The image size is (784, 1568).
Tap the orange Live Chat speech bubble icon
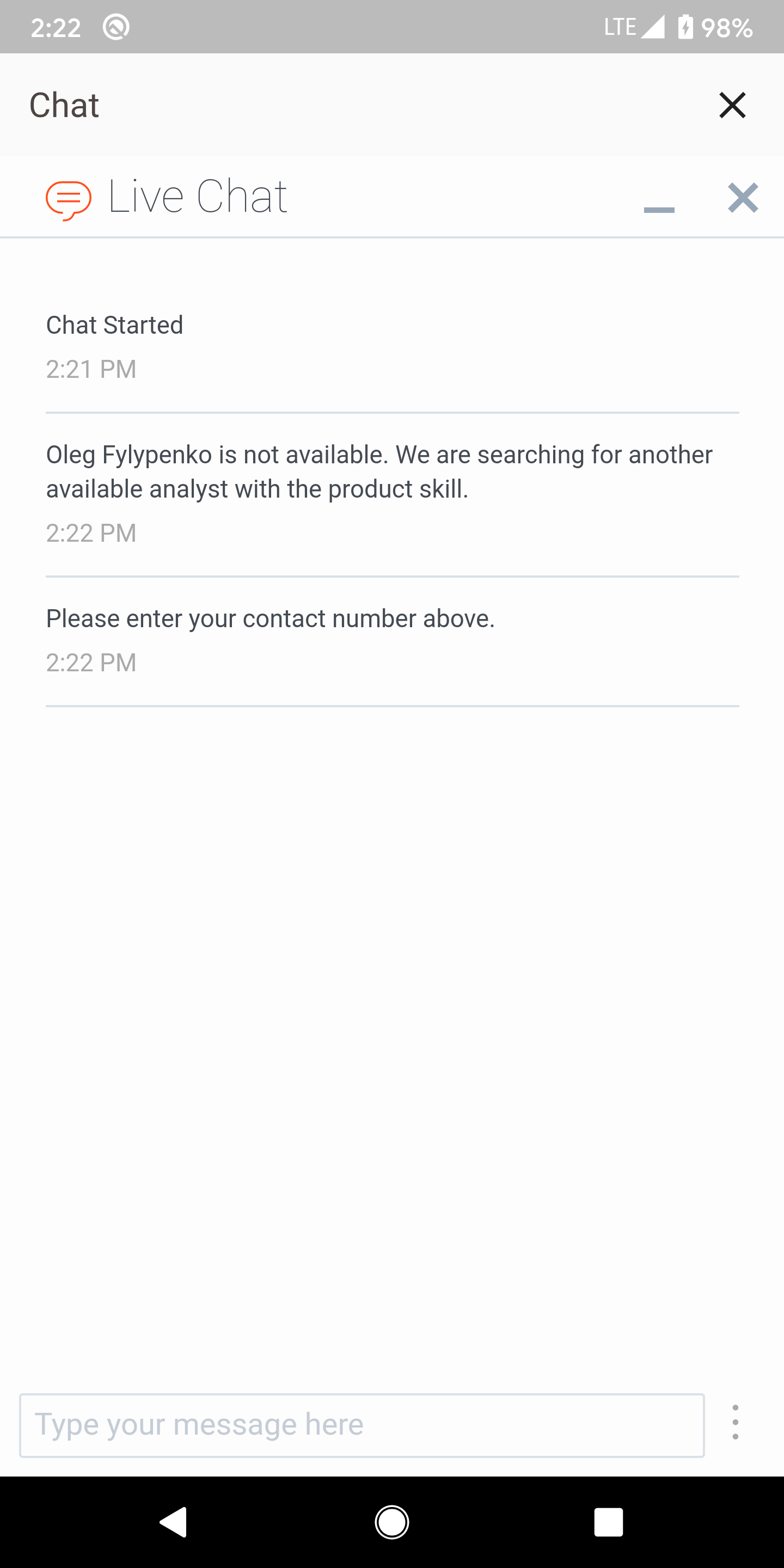tap(69, 199)
